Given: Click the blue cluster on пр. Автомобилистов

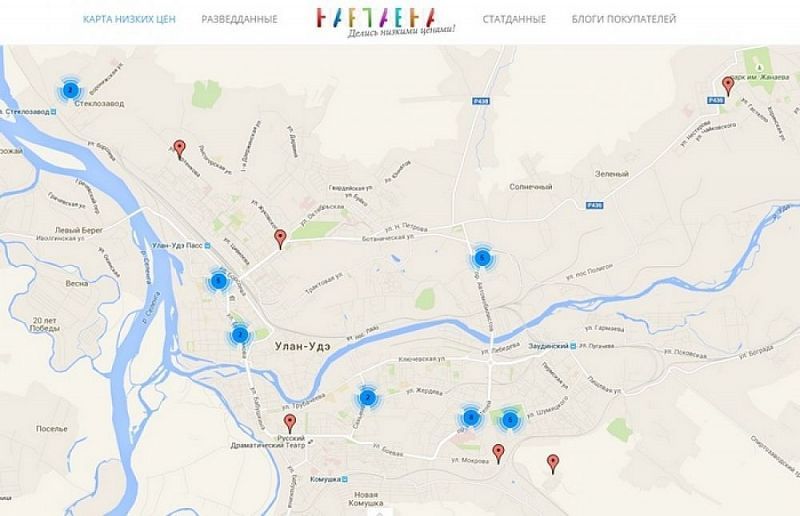Looking at the screenshot, I should [x=482, y=259].
